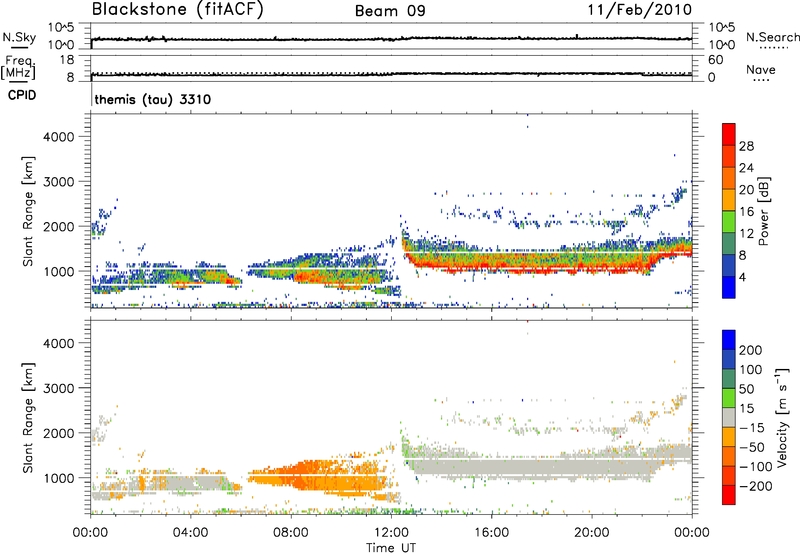
Task: Click the '24' power color bar label
Action: [746, 168]
